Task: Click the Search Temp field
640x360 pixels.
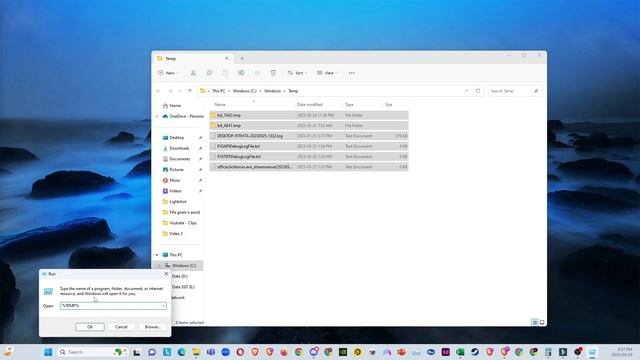Action: (x=515, y=91)
